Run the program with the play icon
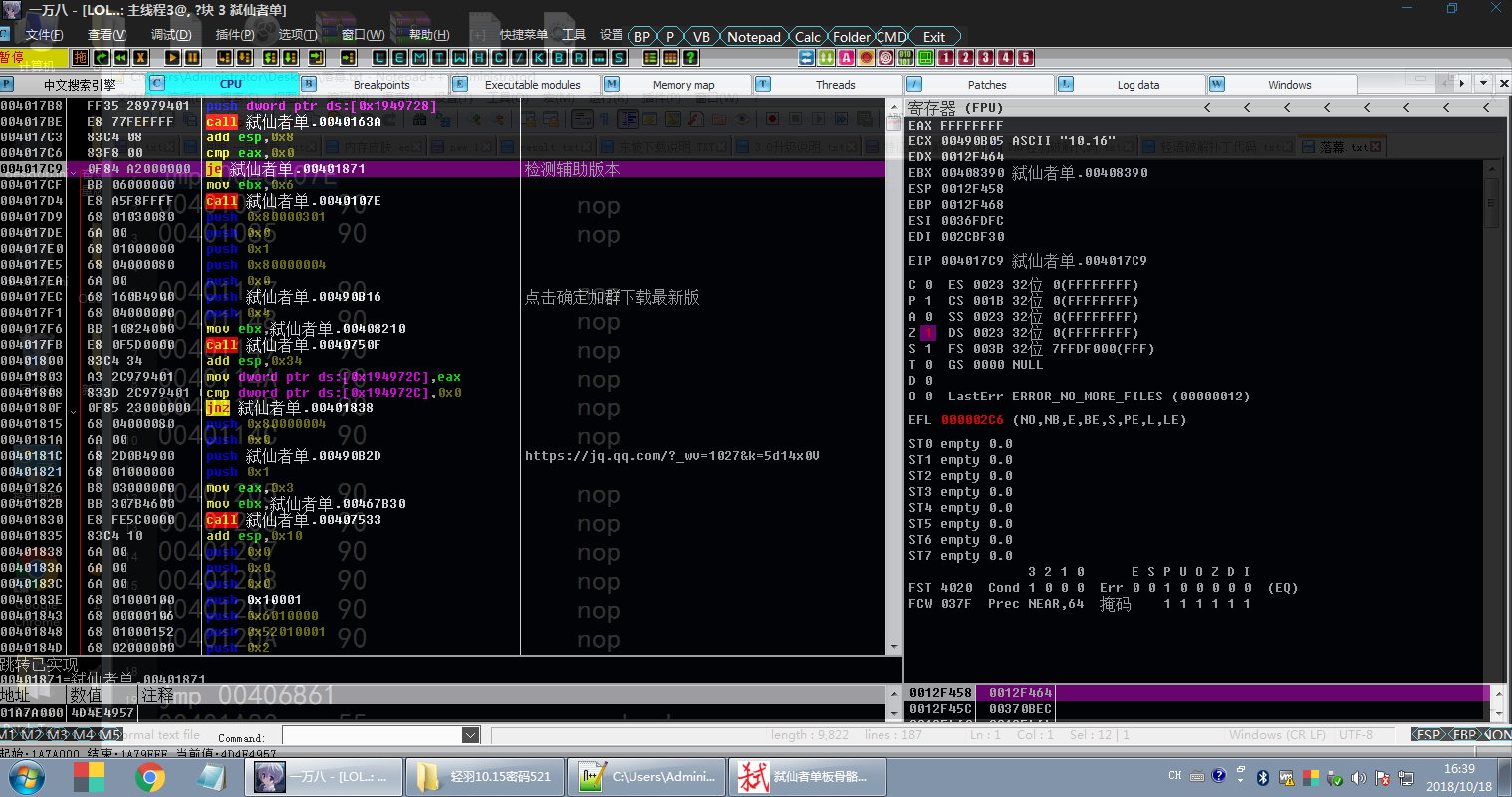The image size is (1512, 797). [172, 57]
